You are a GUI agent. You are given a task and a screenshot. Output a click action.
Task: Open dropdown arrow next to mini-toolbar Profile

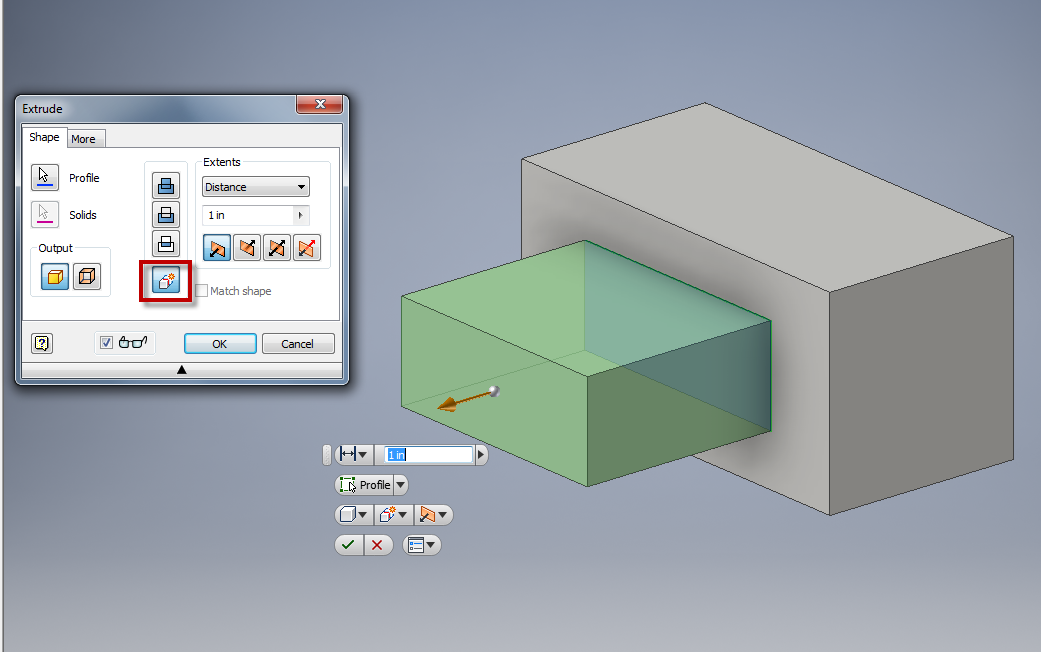[400, 485]
